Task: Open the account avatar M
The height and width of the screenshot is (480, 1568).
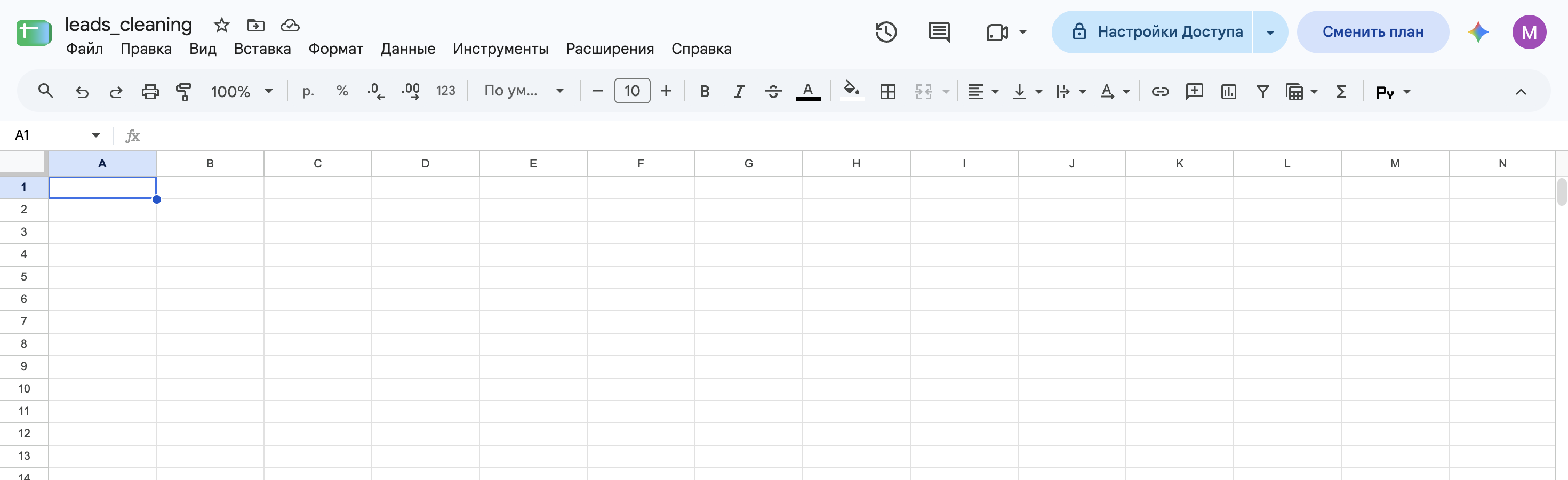Action: [1529, 31]
